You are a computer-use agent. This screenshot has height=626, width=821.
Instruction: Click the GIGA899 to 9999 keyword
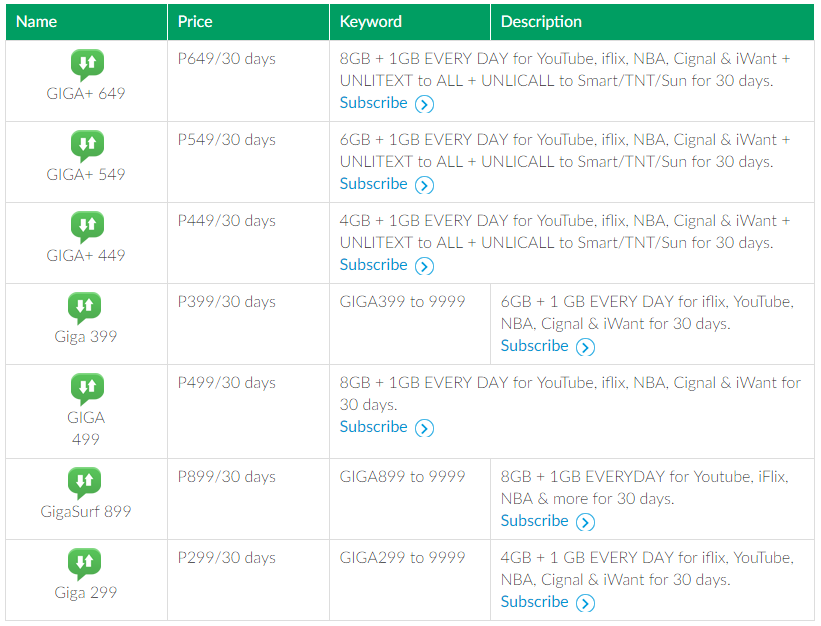pyautogui.click(x=402, y=476)
